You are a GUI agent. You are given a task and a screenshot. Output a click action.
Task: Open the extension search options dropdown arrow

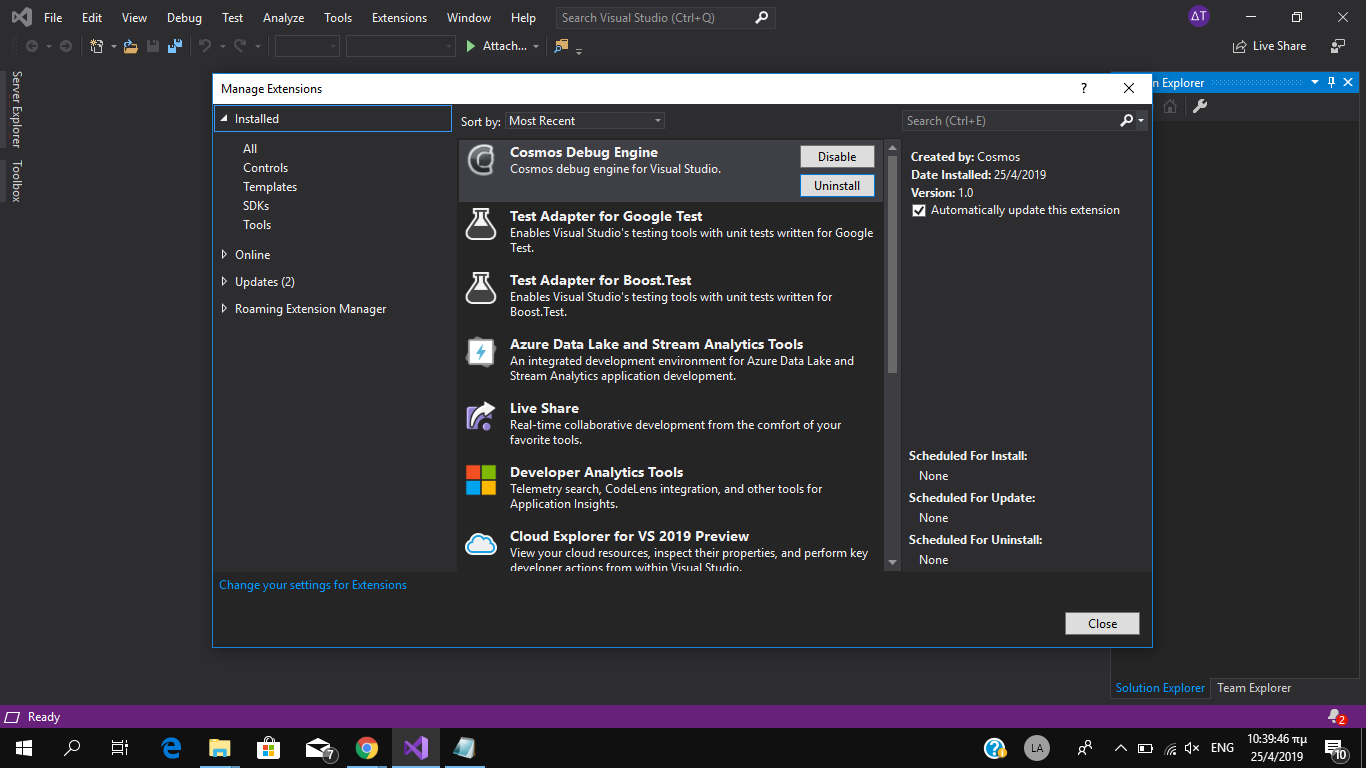tap(1141, 121)
